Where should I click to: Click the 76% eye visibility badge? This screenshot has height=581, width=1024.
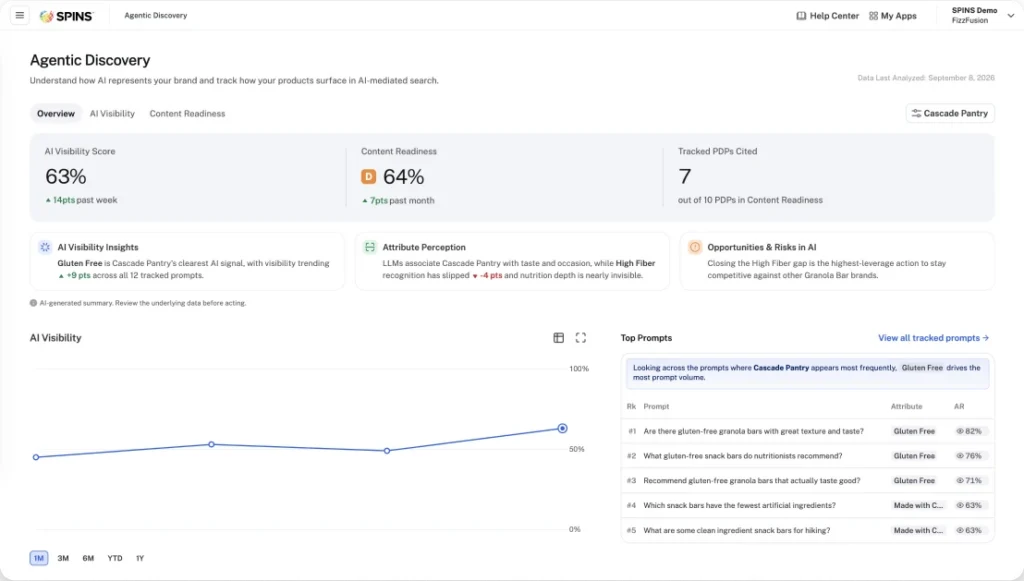point(969,456)
